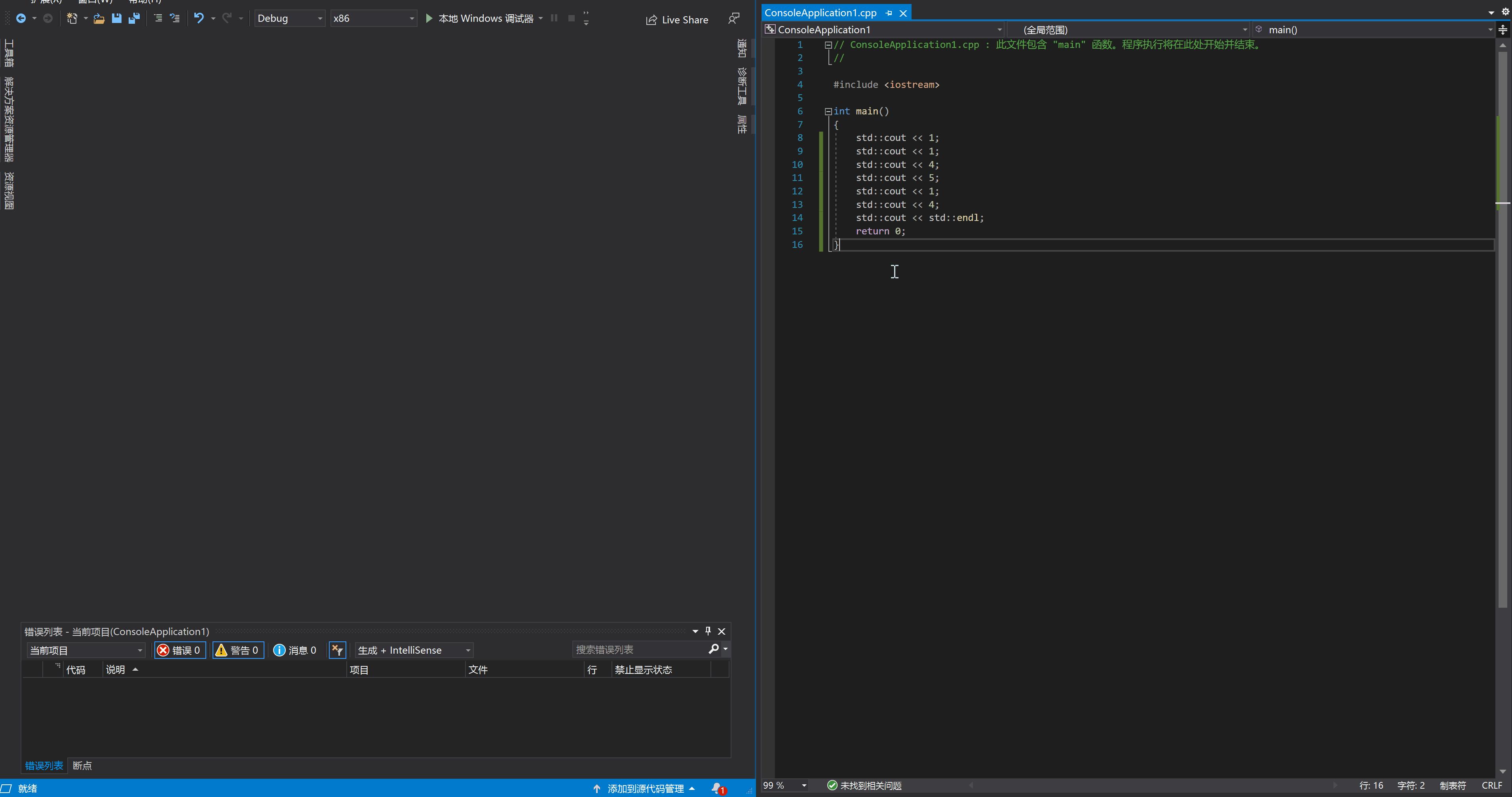
Task: Open the x86 platform dropdown
Action: pos(373,18)
